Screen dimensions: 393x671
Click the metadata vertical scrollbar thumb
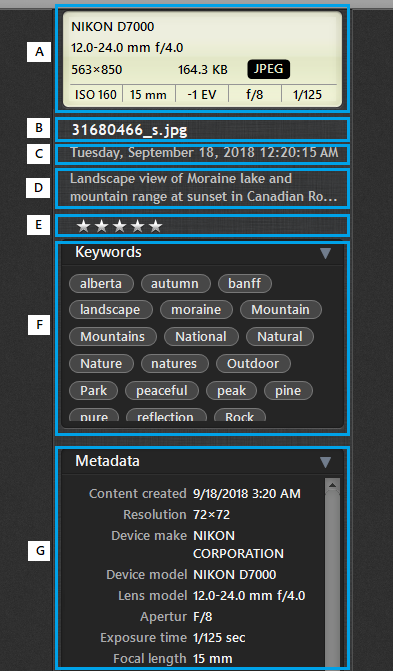tap(332, 576)
